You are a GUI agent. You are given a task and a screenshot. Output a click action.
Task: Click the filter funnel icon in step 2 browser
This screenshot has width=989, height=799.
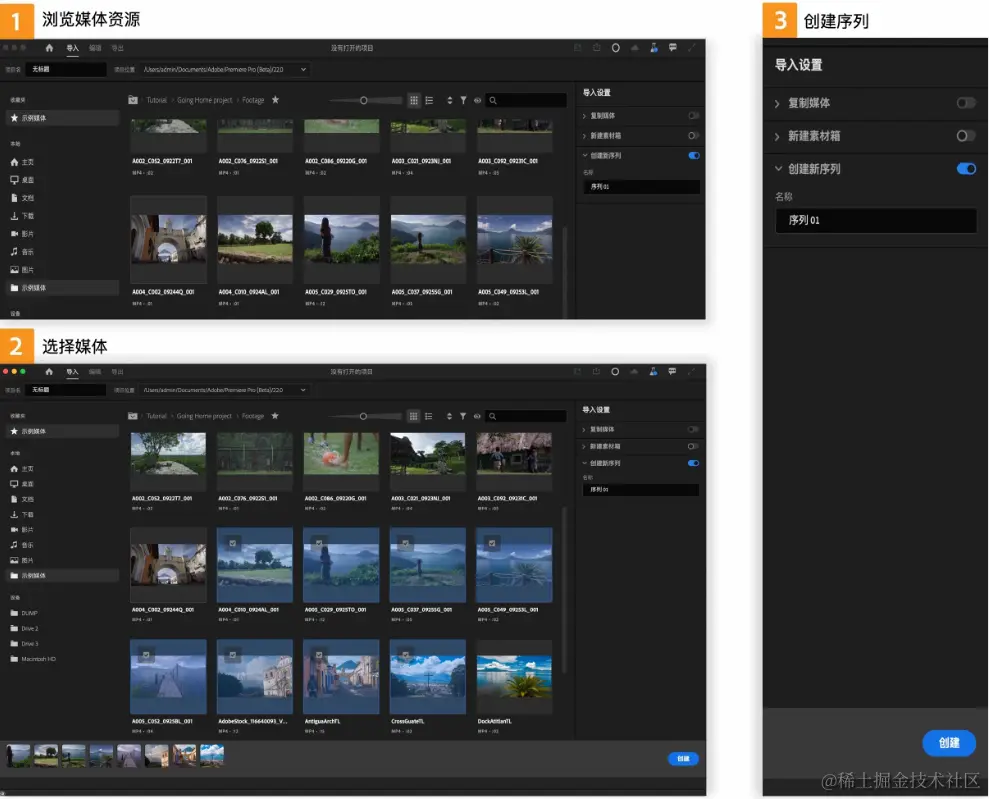point(462,416)
